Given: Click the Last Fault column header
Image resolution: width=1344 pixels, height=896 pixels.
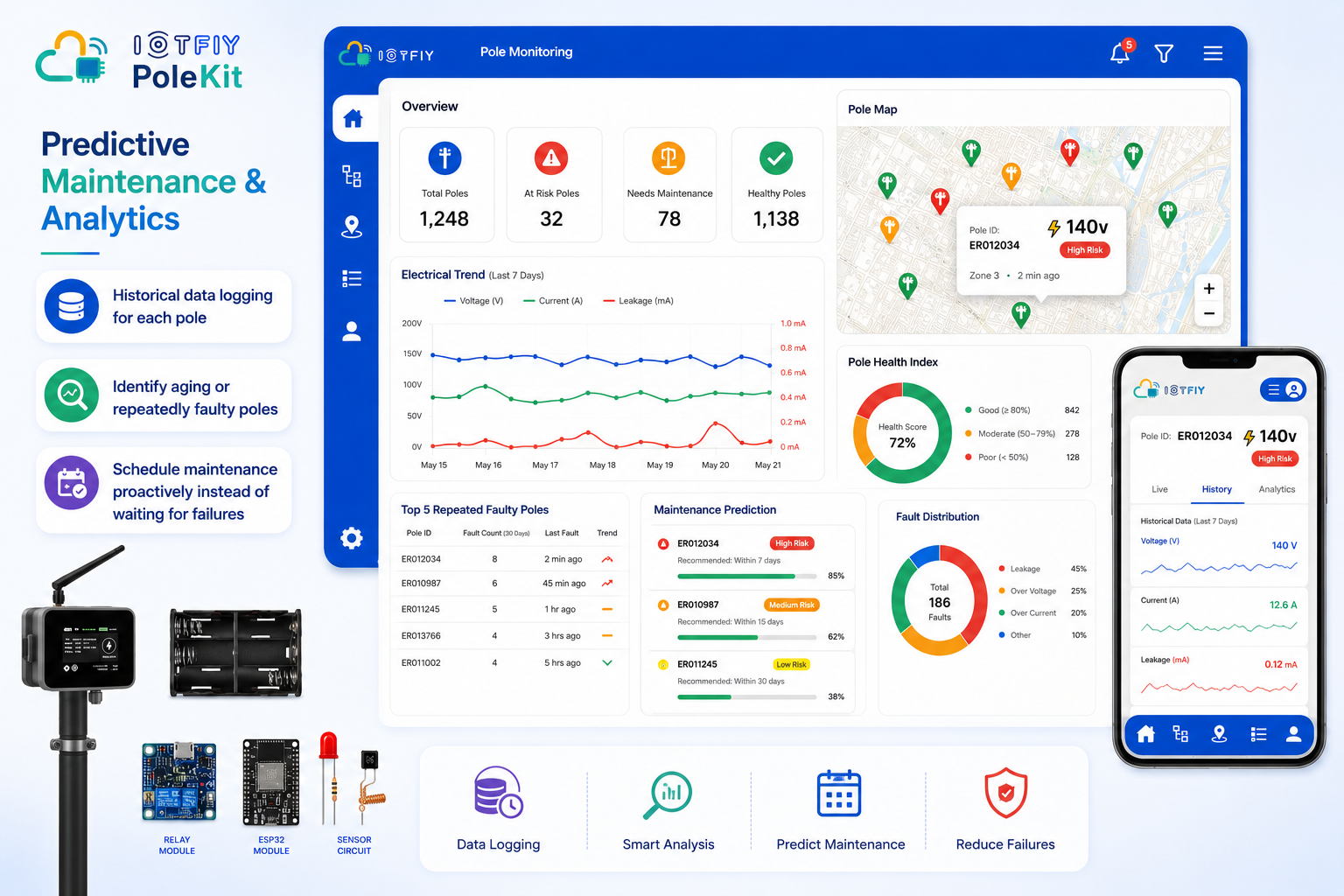Looking at the screenshot, I should click(x=562, y=533).
